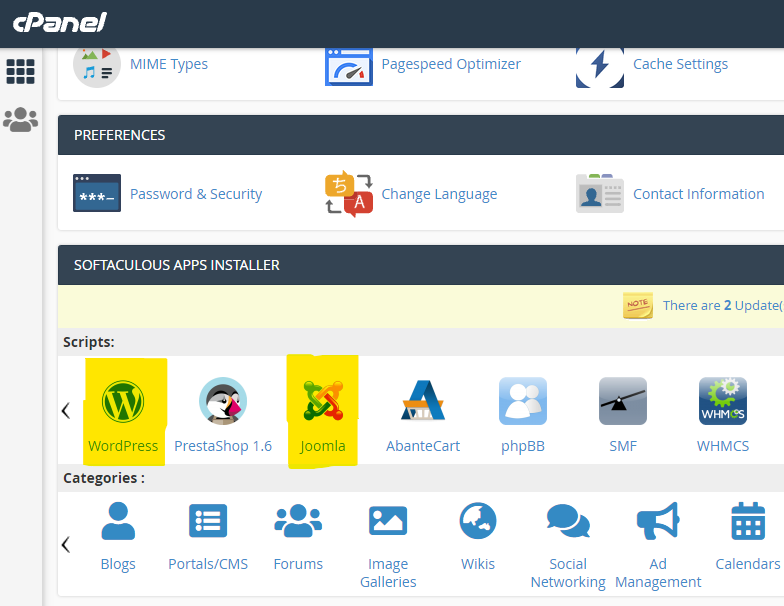Screen dimensions: 784x606
Task: Open the Ad Management category link
Action: tap(658, 573)
